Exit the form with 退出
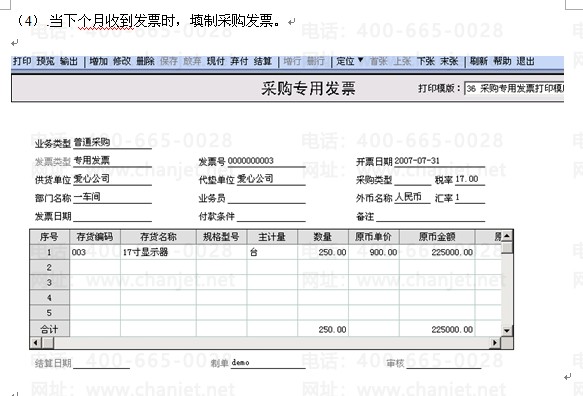 click(x=525, y=61)
